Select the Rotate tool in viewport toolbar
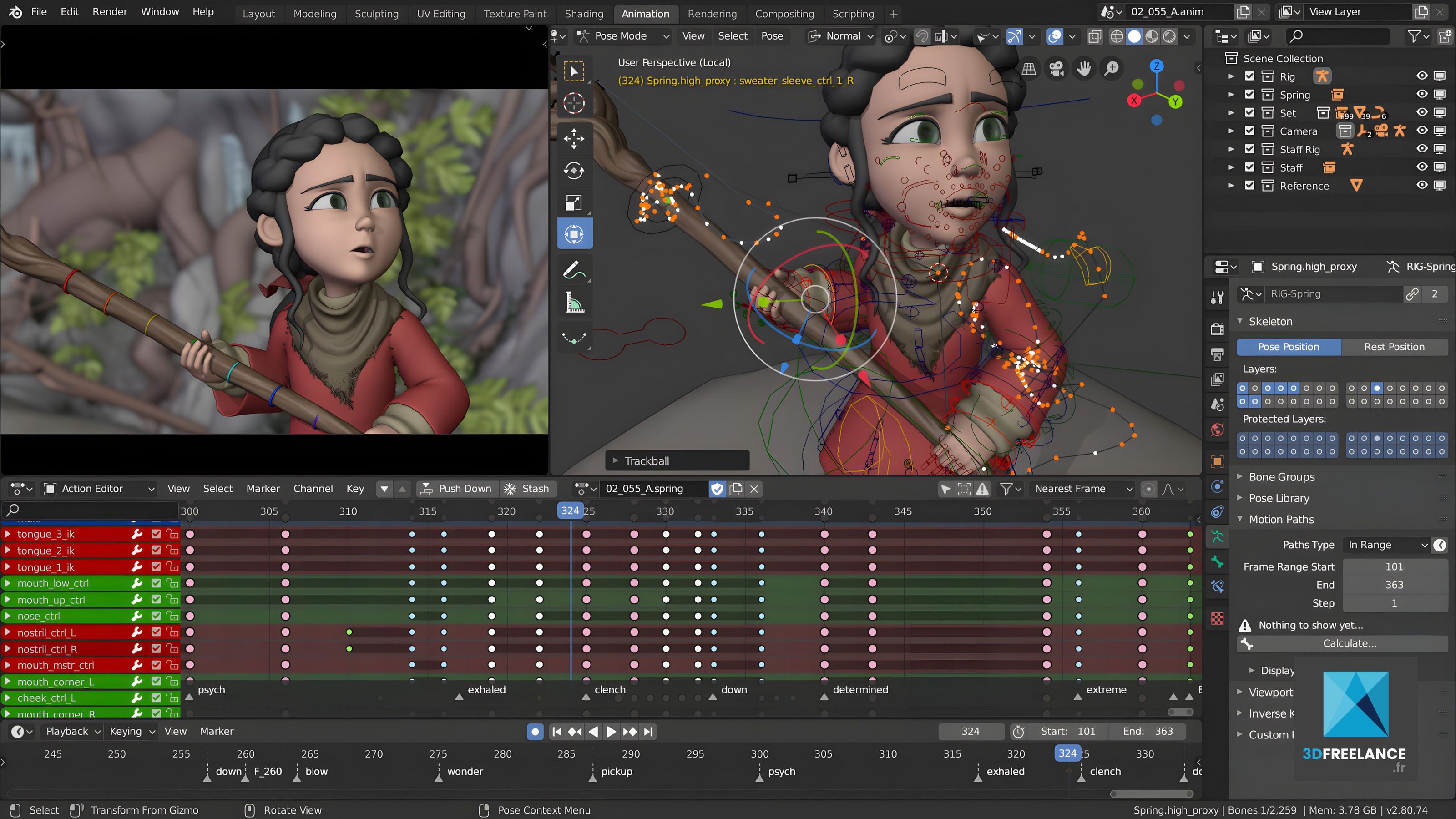 point(574,170)
